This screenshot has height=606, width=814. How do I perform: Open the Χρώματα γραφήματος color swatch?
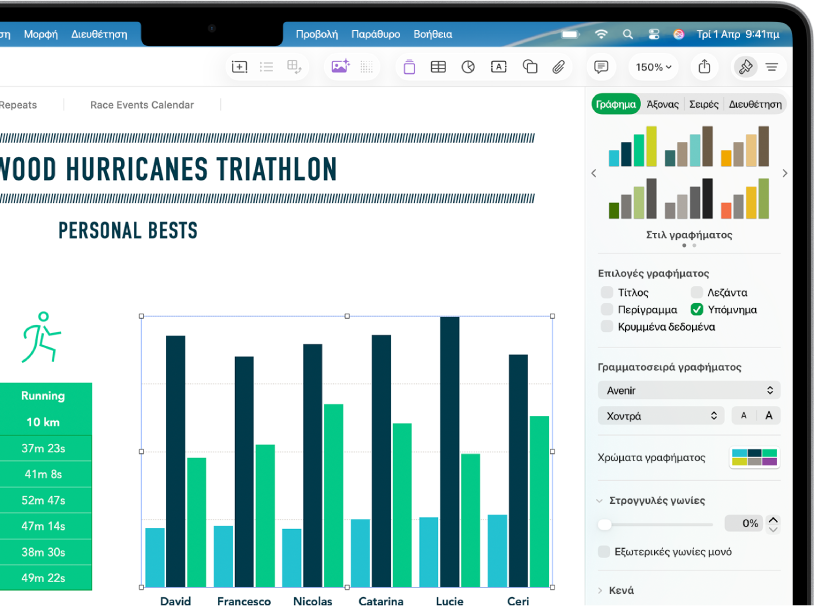[x=754, y=457]
